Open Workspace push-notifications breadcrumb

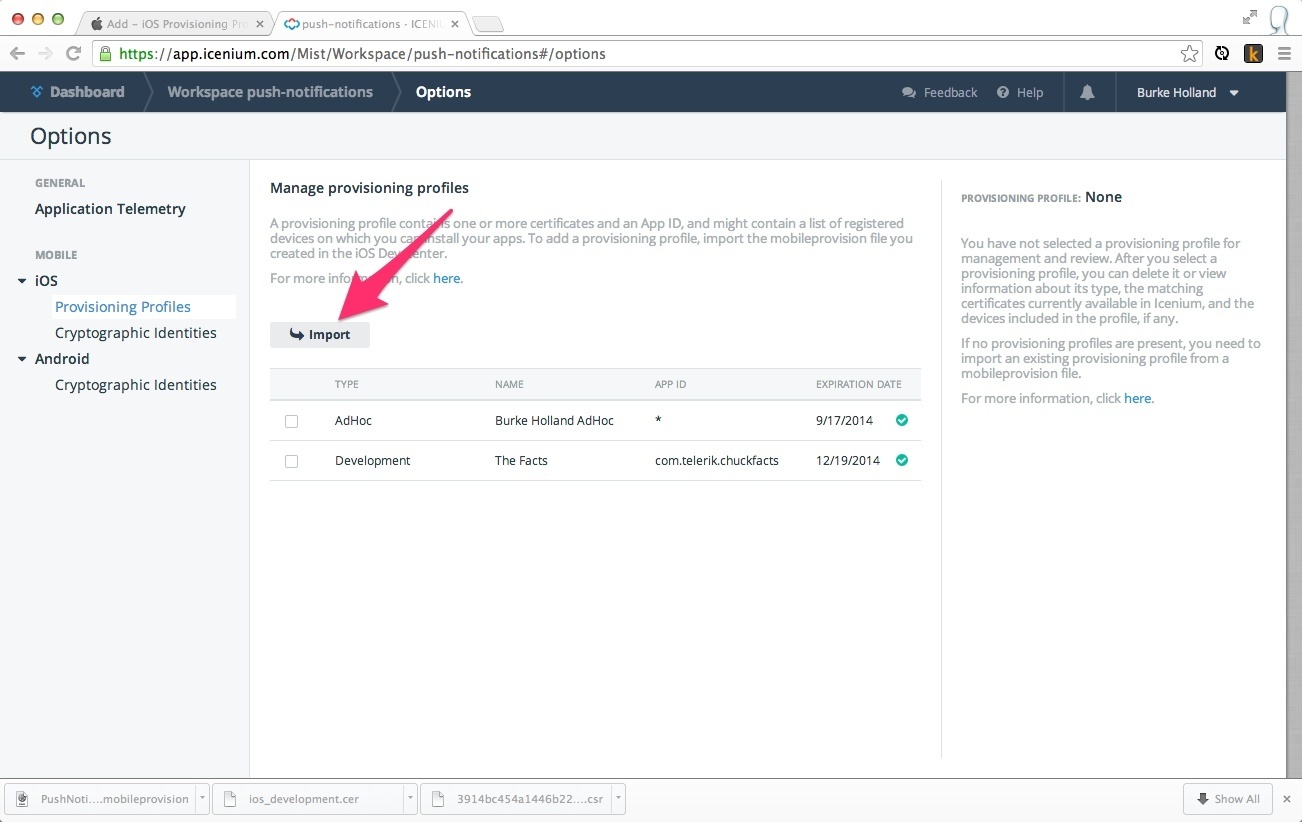tap(269, 92)
